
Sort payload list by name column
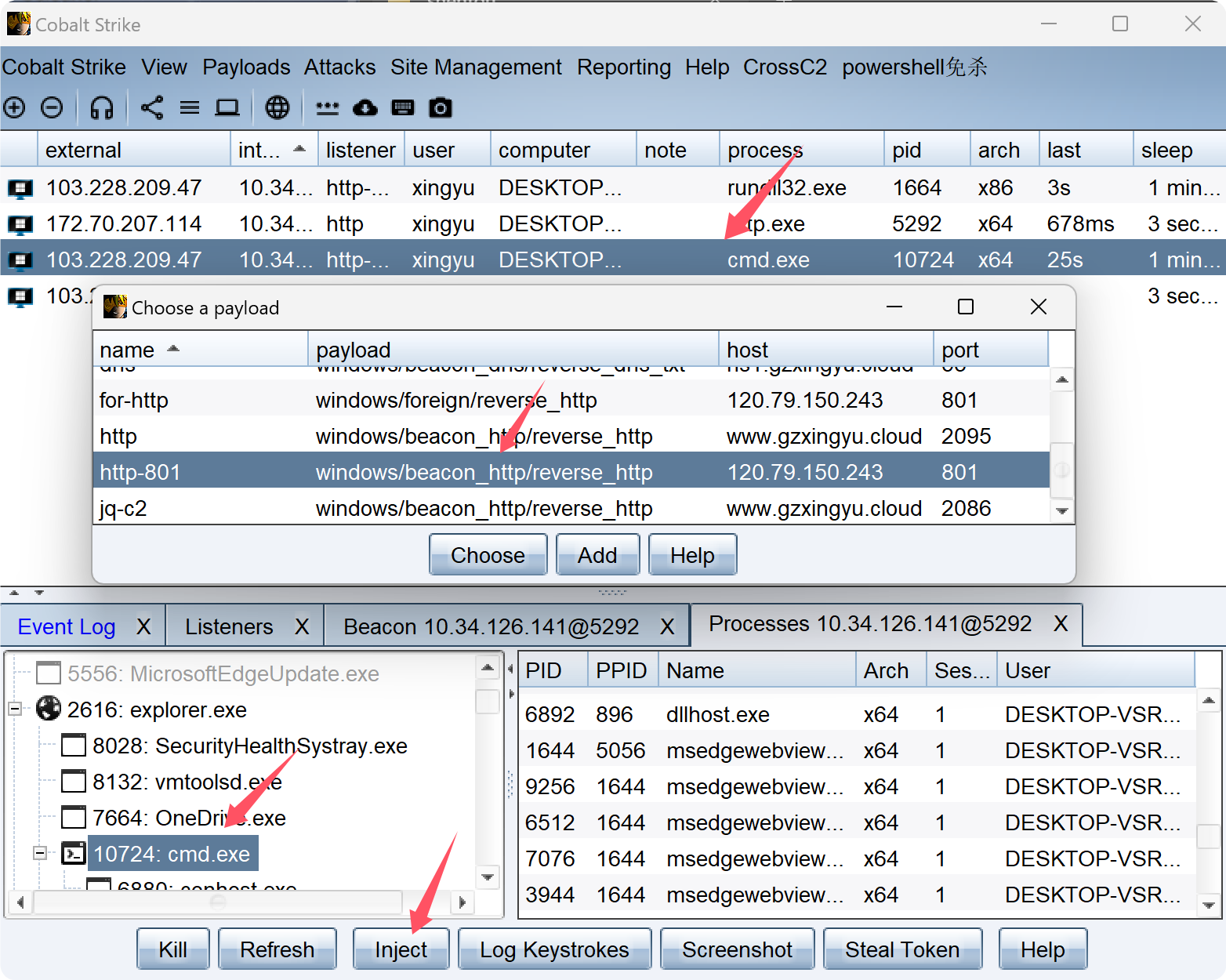pos(200,349)
